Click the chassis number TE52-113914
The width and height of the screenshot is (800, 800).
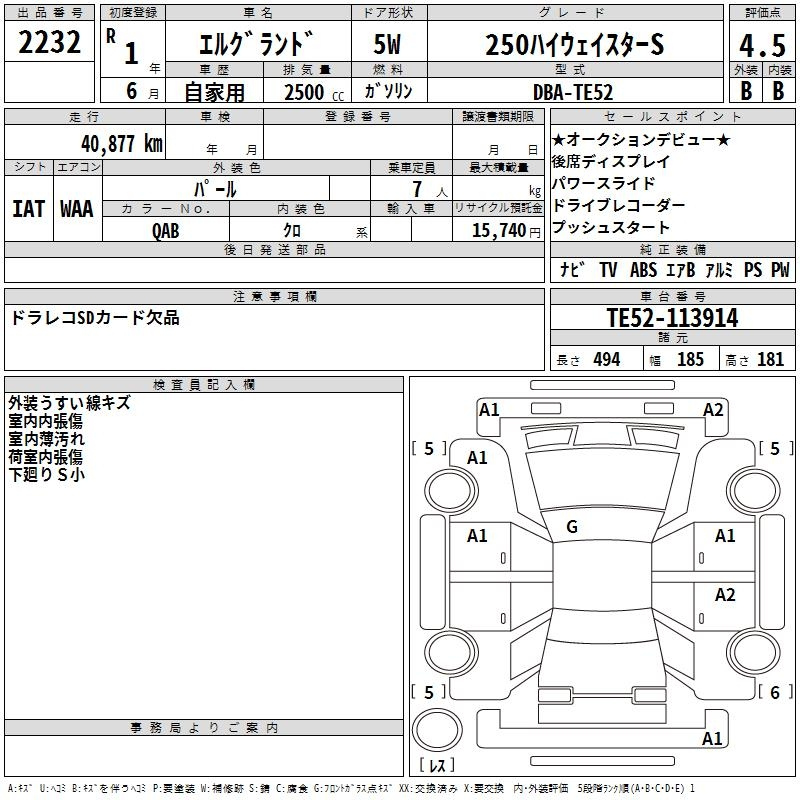pyautogui.click(x=672, y=318)
